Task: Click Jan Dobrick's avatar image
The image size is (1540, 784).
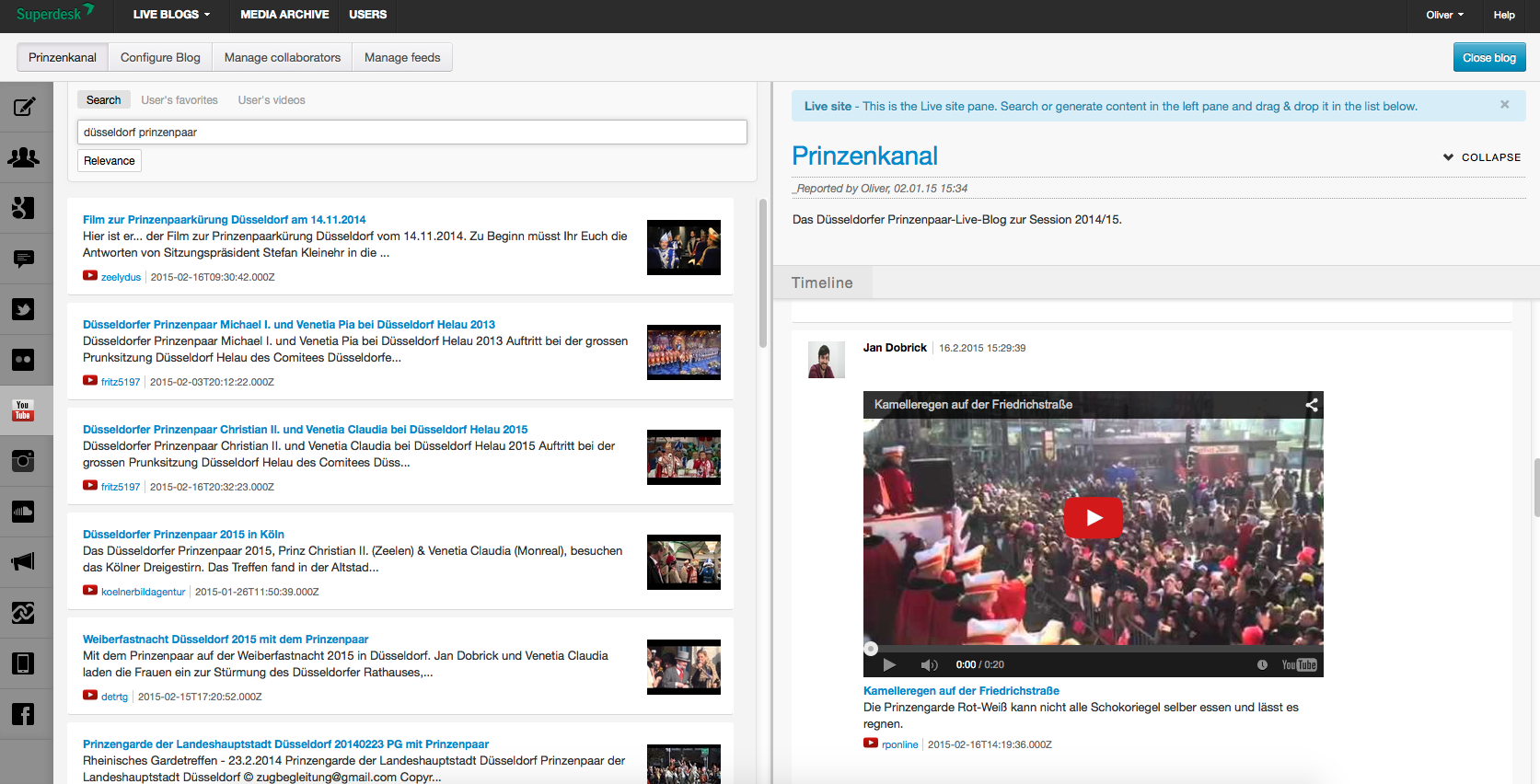Action: pos(827,360)
